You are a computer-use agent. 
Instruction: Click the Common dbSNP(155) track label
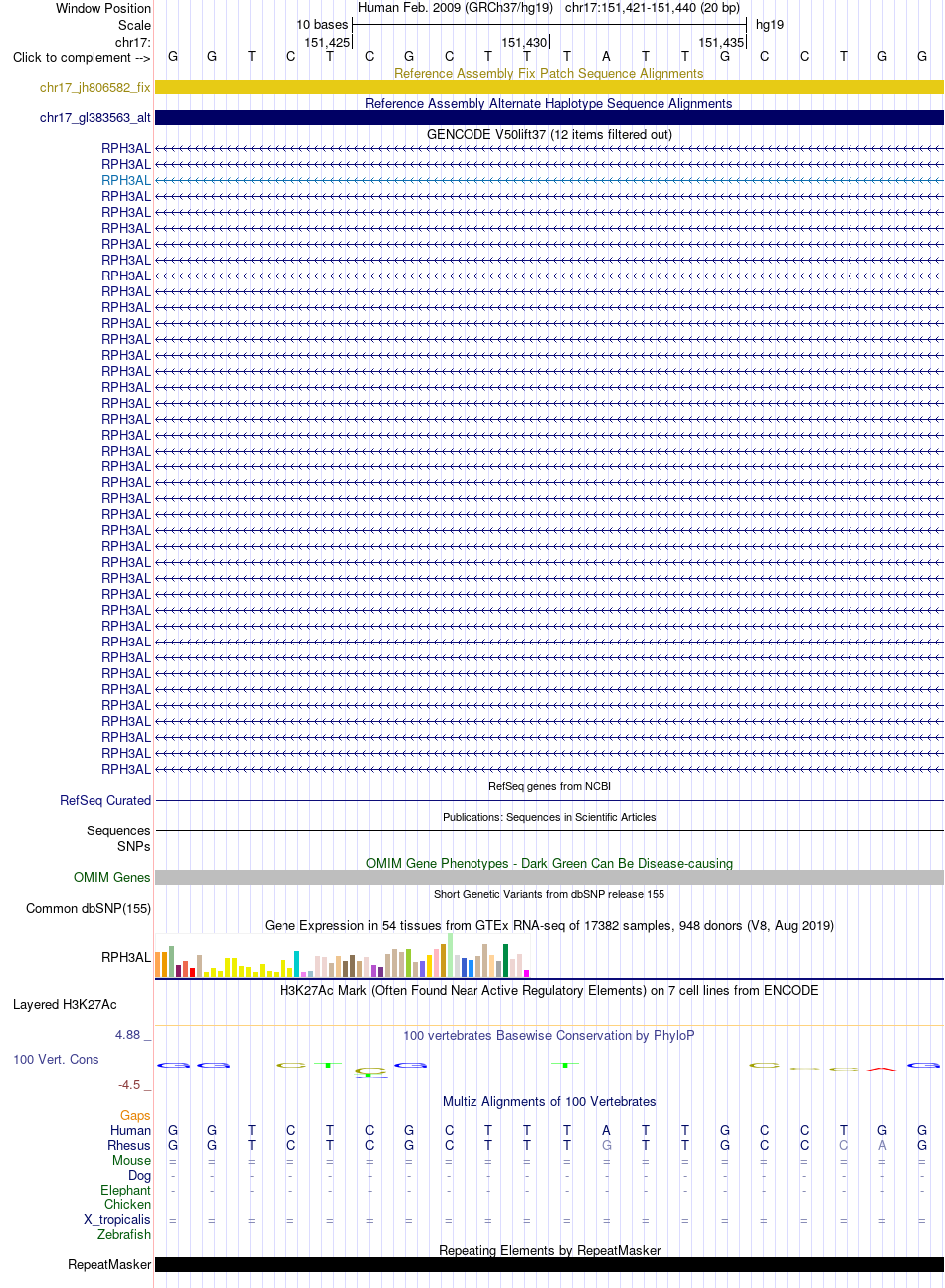89,908
